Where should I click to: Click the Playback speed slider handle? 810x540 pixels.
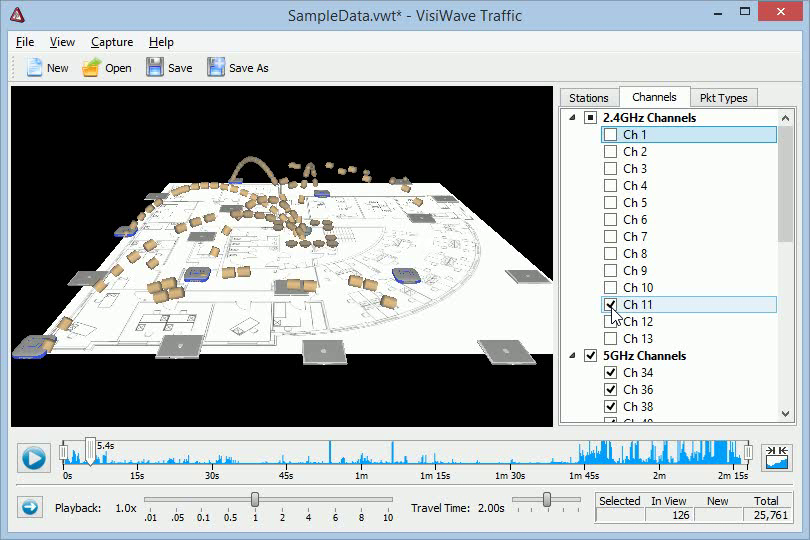tap(255, 499)
